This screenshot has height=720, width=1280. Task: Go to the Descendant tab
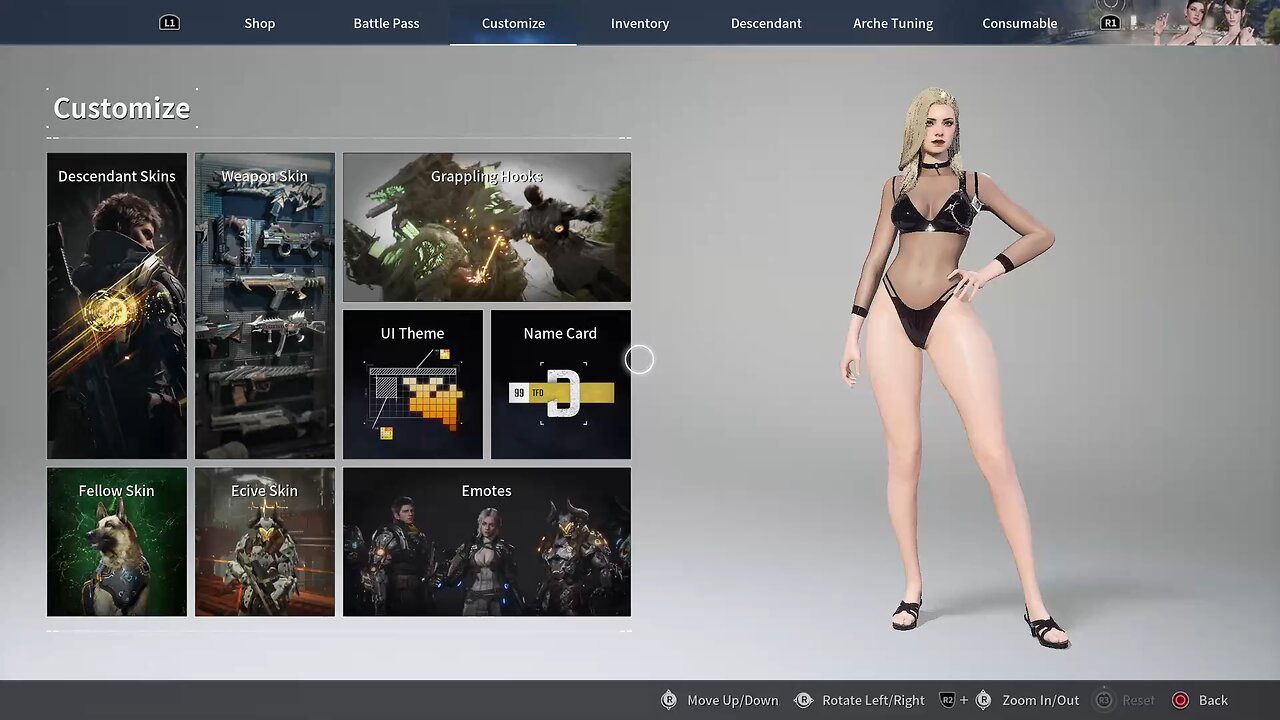coord(766,23)
